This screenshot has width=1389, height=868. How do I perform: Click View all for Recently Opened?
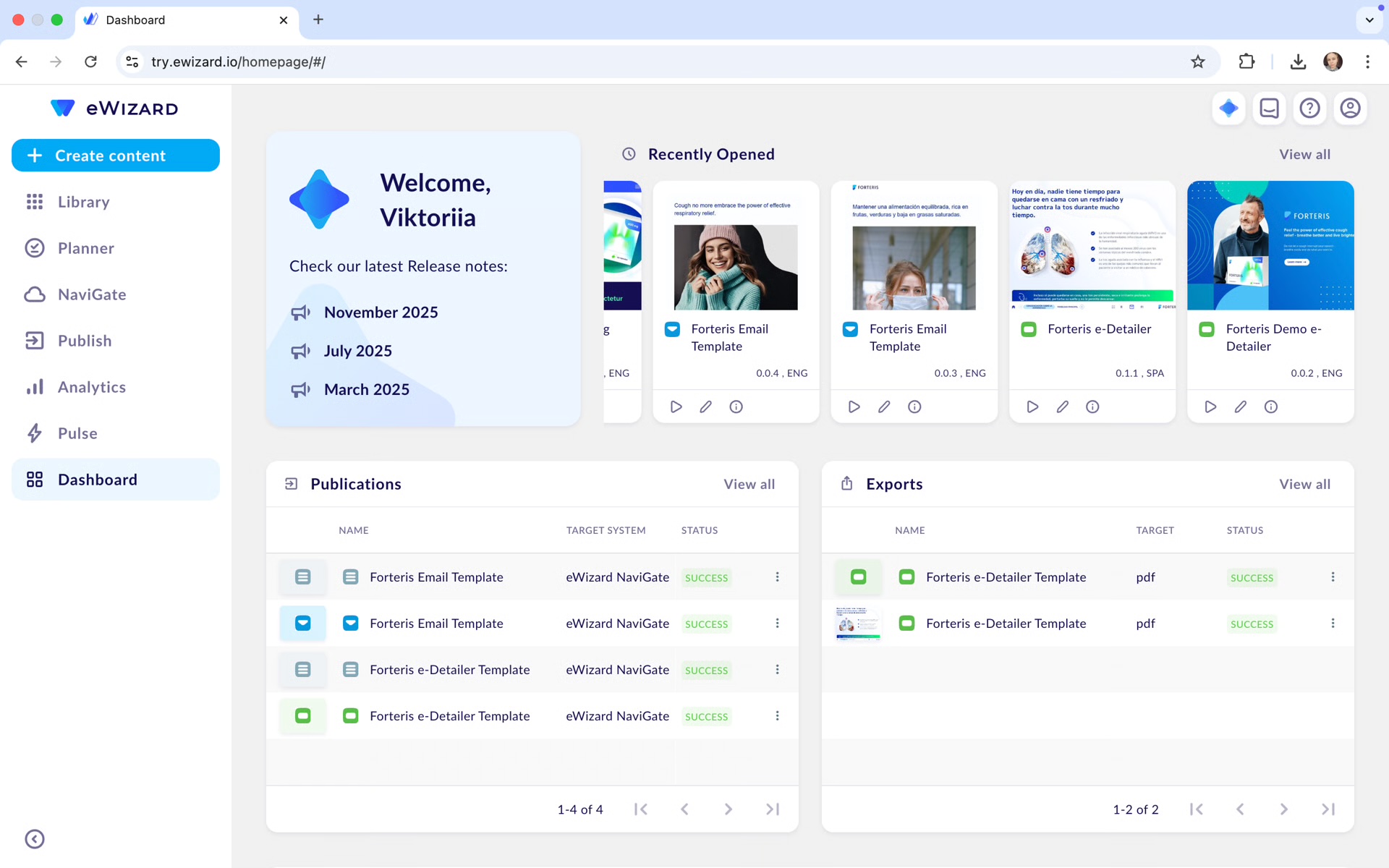pyautogui.click(x=1304, y=154)
